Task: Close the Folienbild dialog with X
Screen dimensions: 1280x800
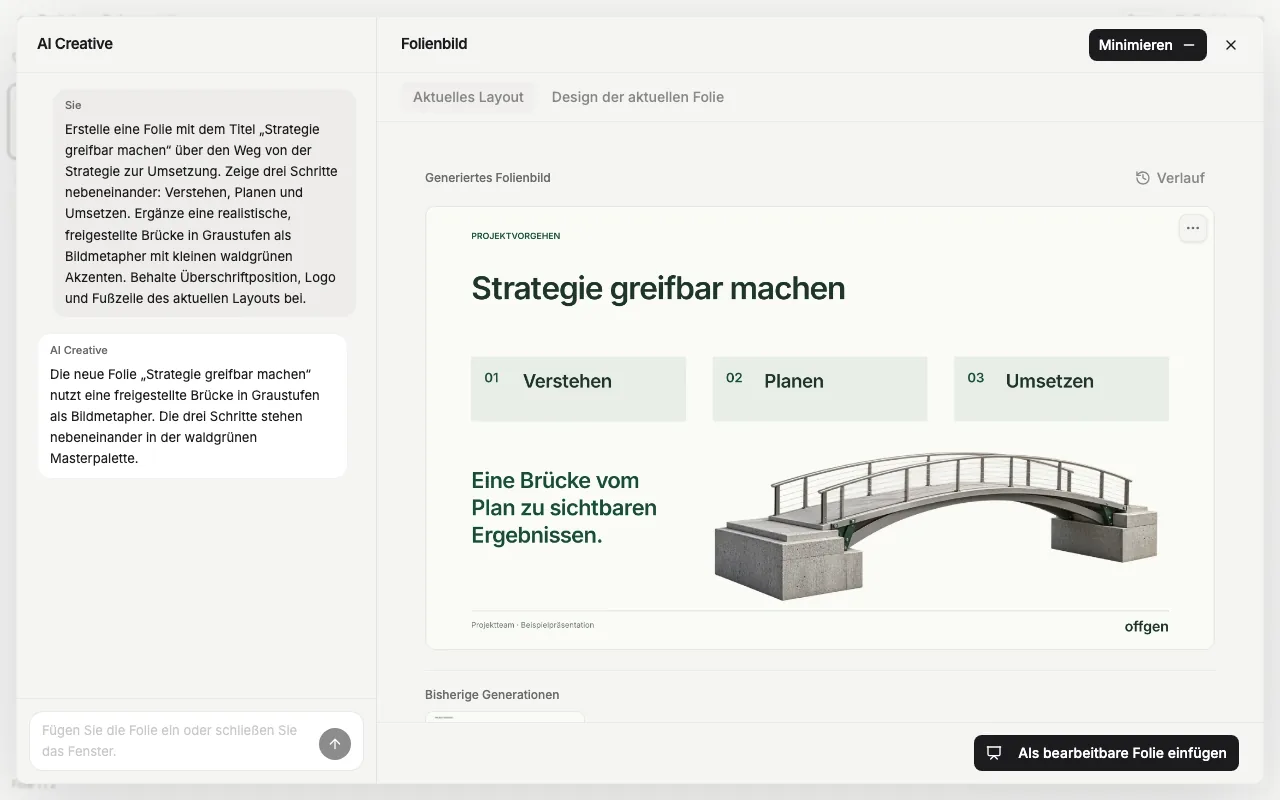Action: [1231, 45]
